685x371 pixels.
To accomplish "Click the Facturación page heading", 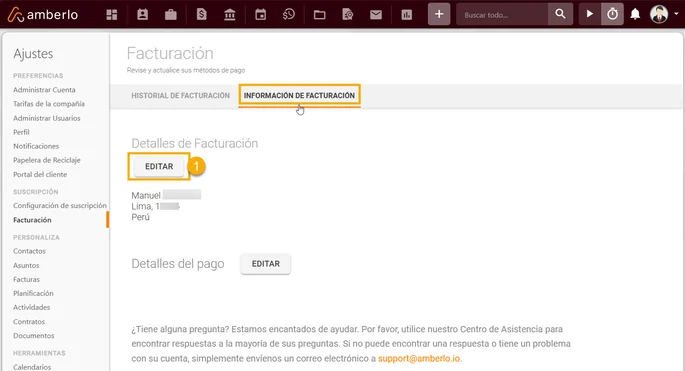I will click(x=170, y=53).
